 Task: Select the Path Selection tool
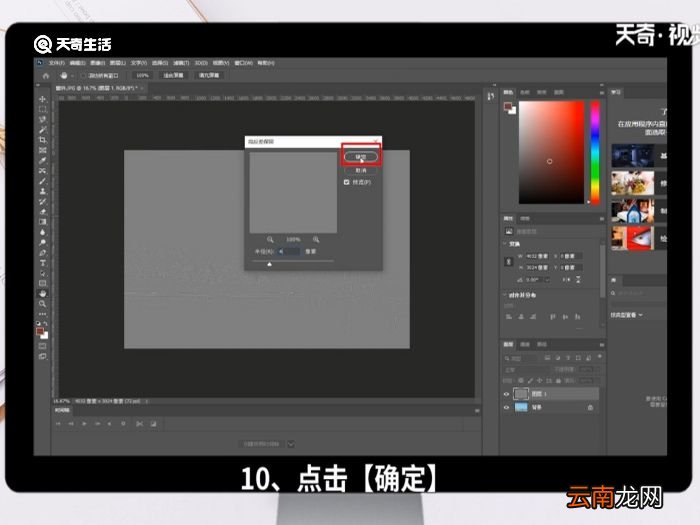pos(42,273)
